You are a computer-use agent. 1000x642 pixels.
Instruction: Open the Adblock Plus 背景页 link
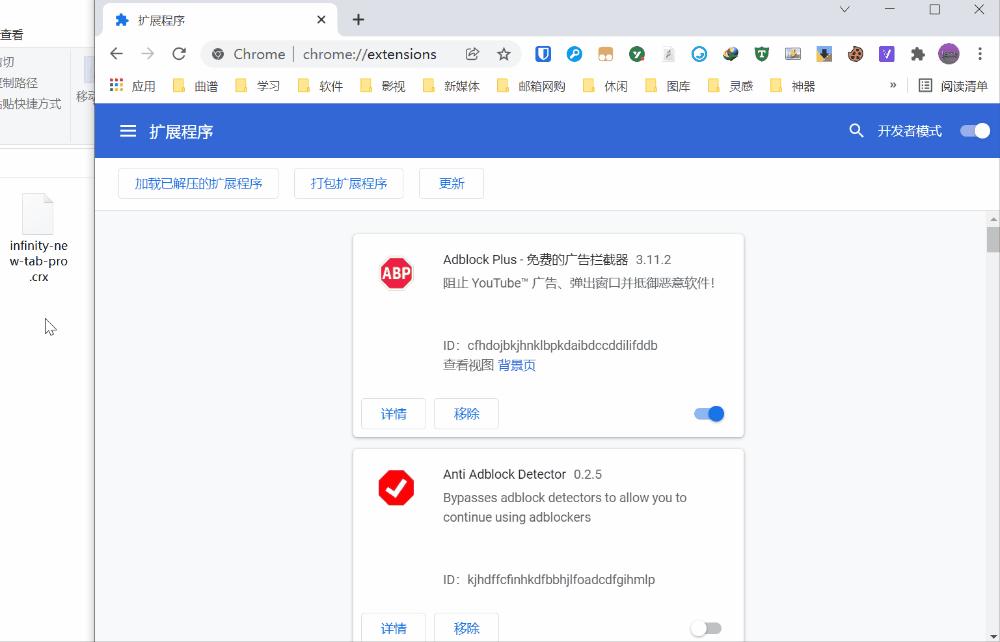[515, 365]
